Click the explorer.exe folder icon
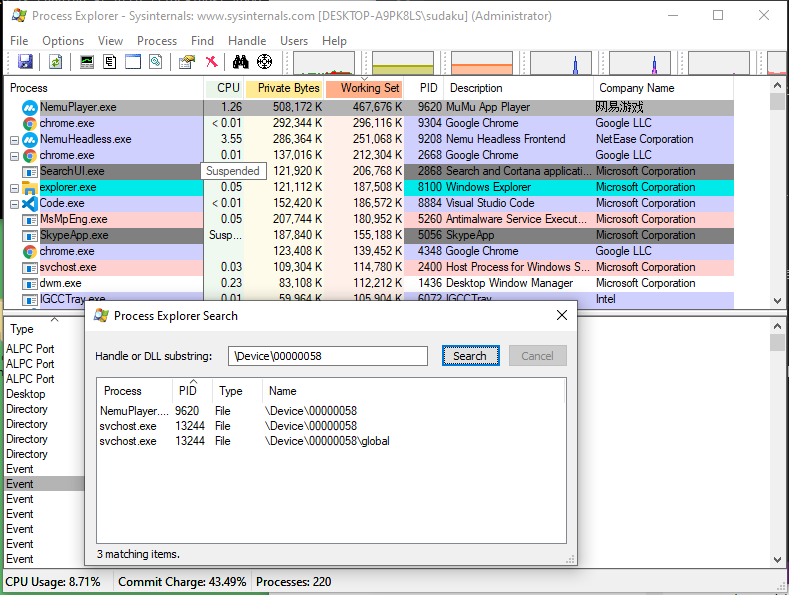789x595 pixels. coord(30,188)
